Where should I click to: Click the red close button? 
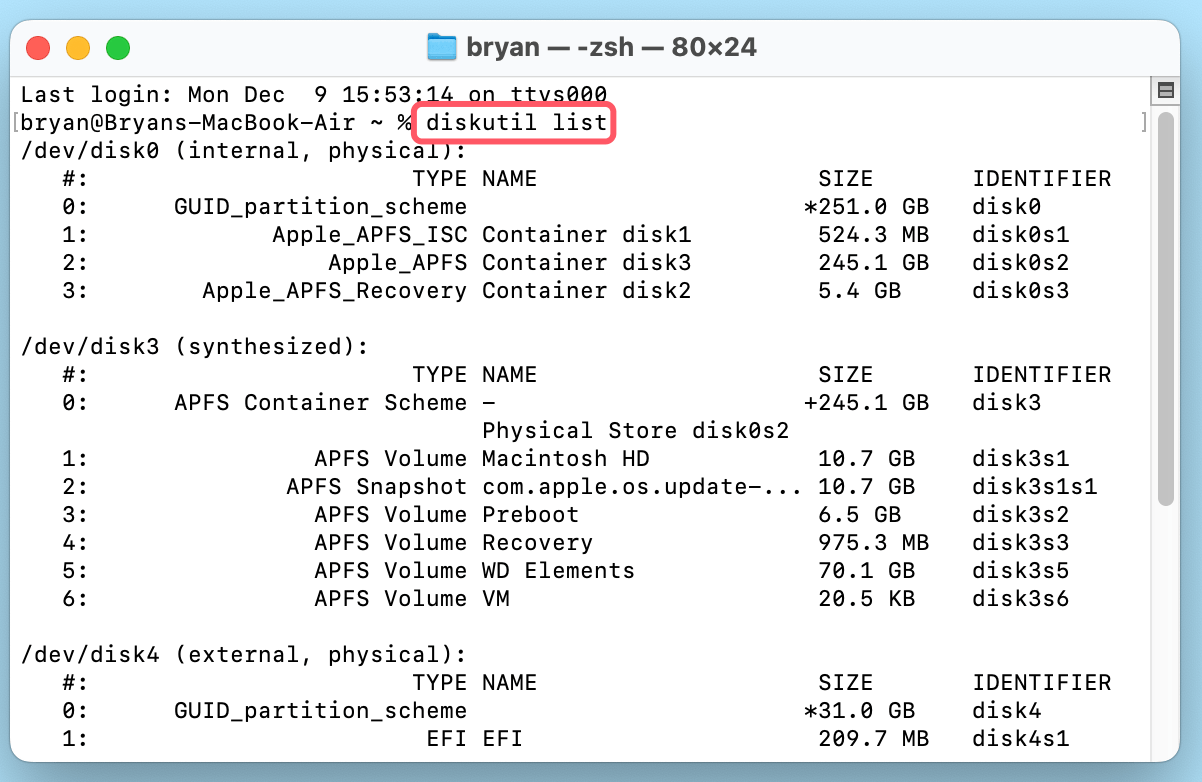(38, 46)
